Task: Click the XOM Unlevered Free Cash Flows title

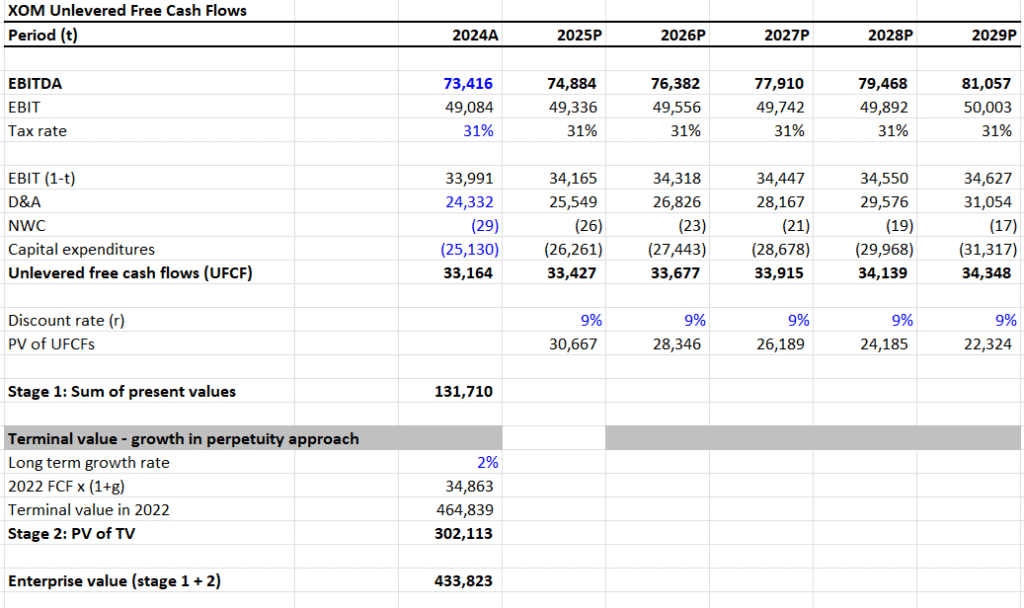Action: [127, 10]
